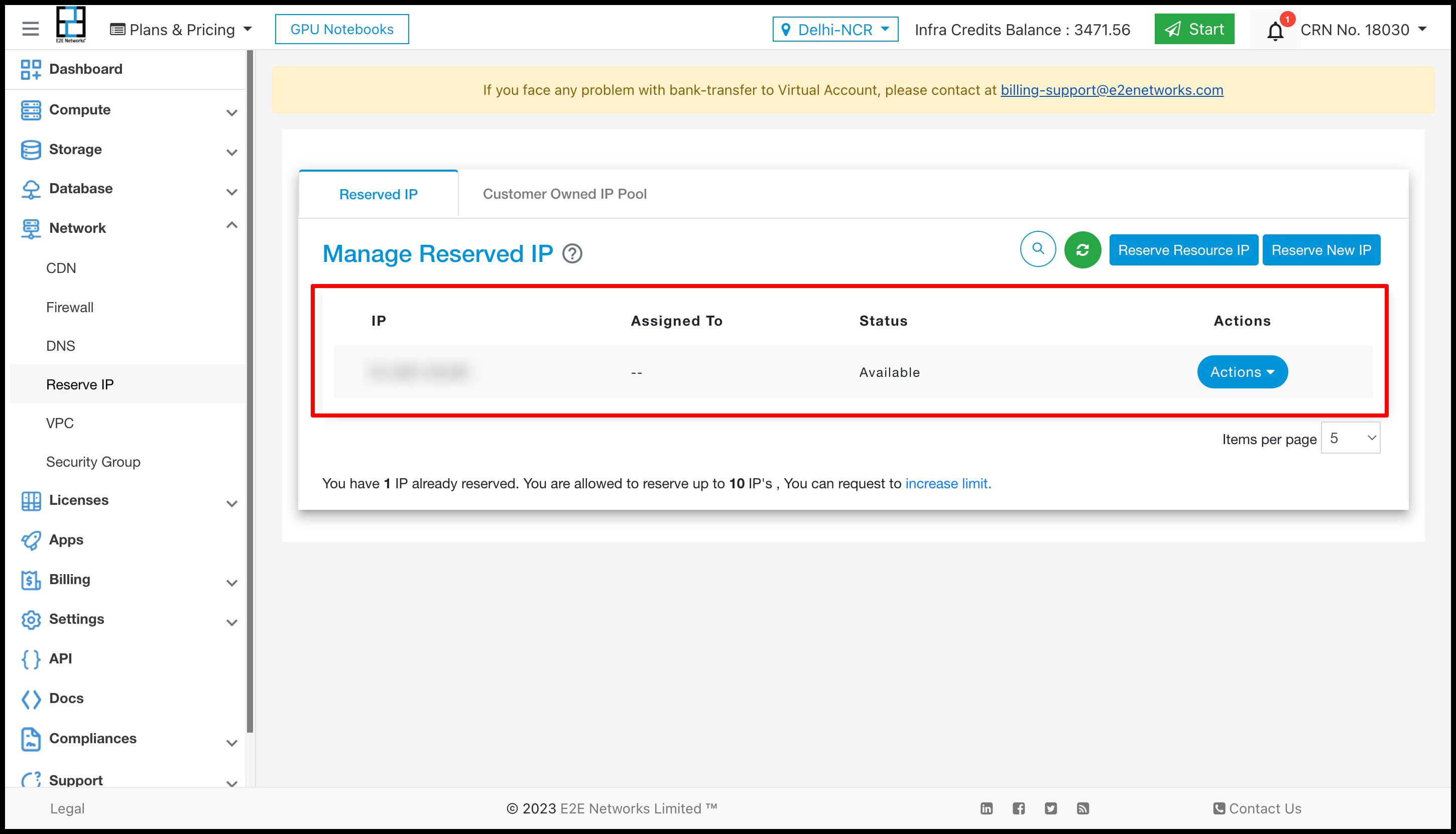Viewport: 1456px width, 834px height.
Task: Expand the Licenses section chevron
Action: tap(231, 503)
